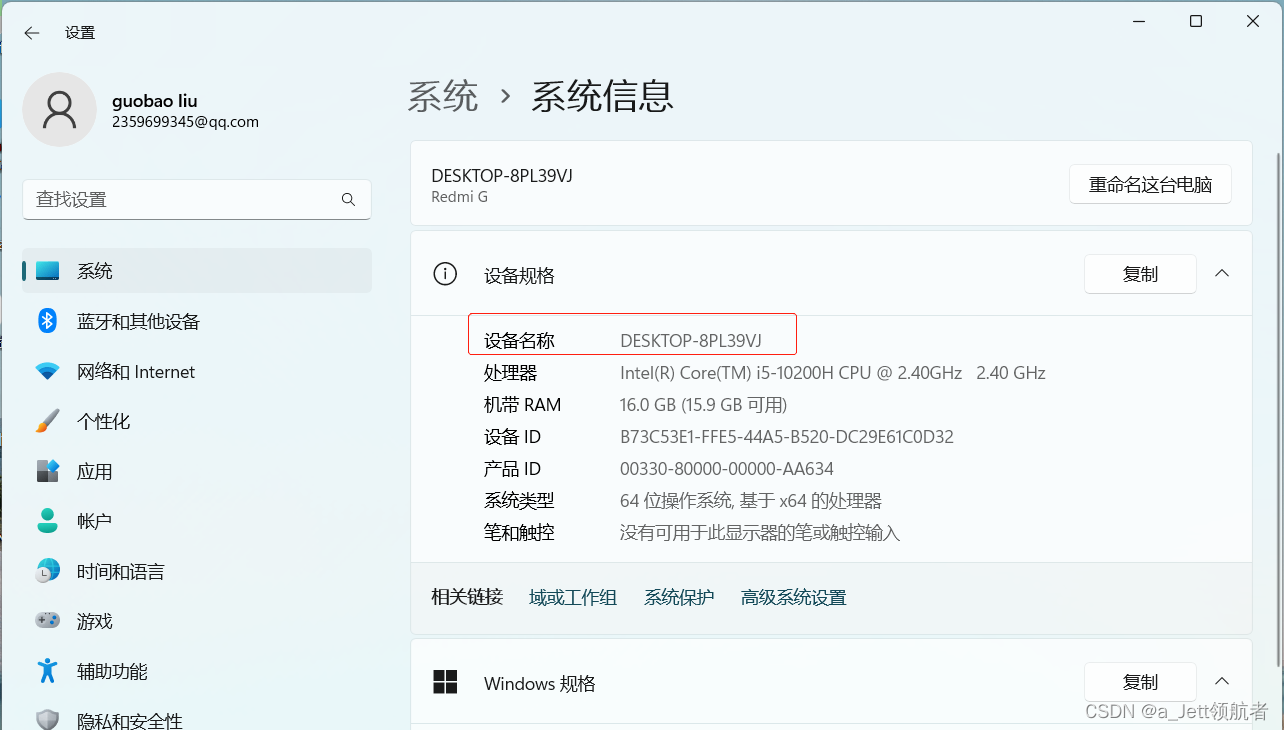Open the 系统保护 link
This screenshot has width=1284, height=730.
click(679, 597)
